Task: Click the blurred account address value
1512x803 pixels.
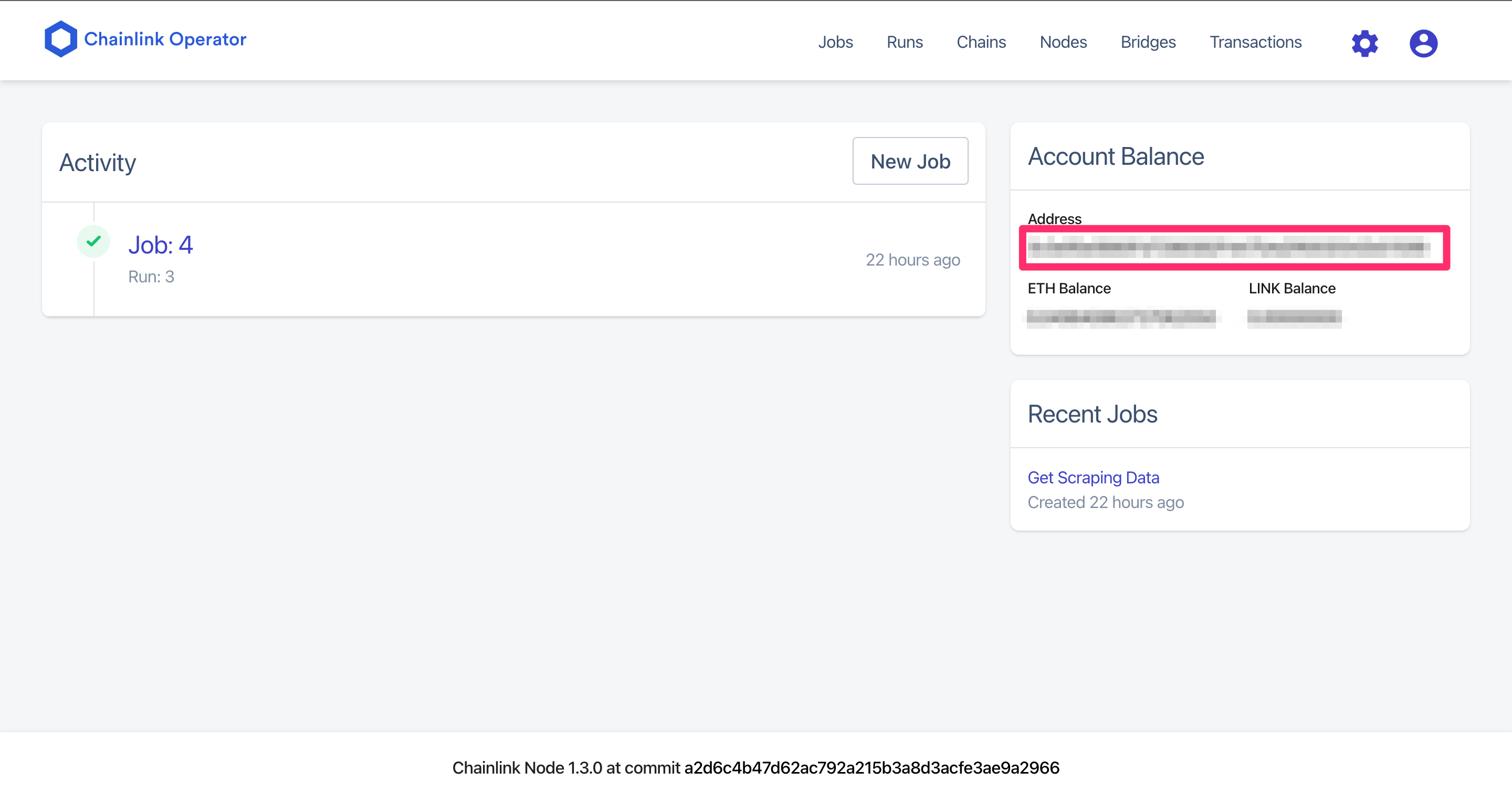Action: click(x=1230, y=247)
